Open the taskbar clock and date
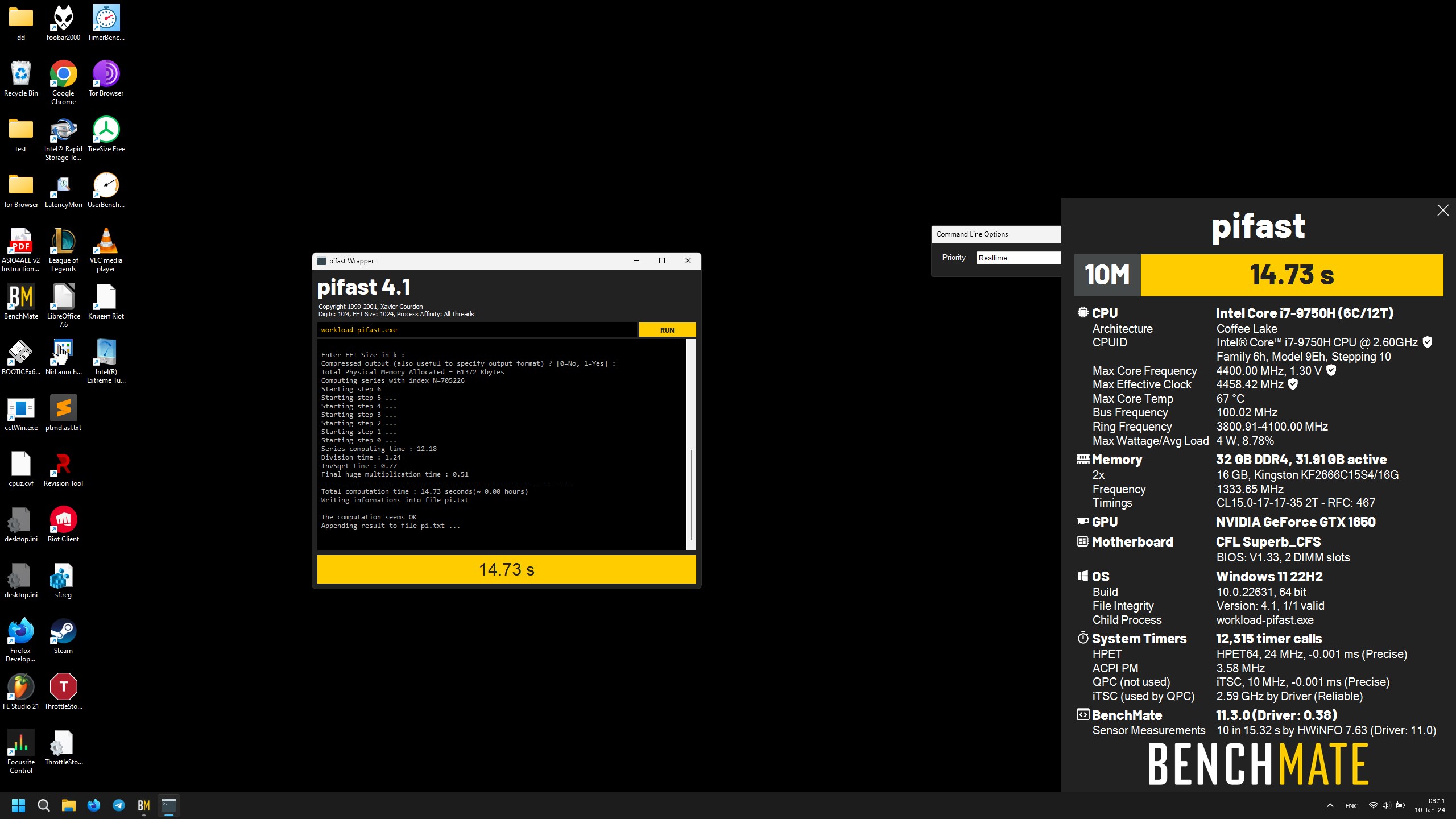Screen dimensions: 1456x819 point(1430,805)
